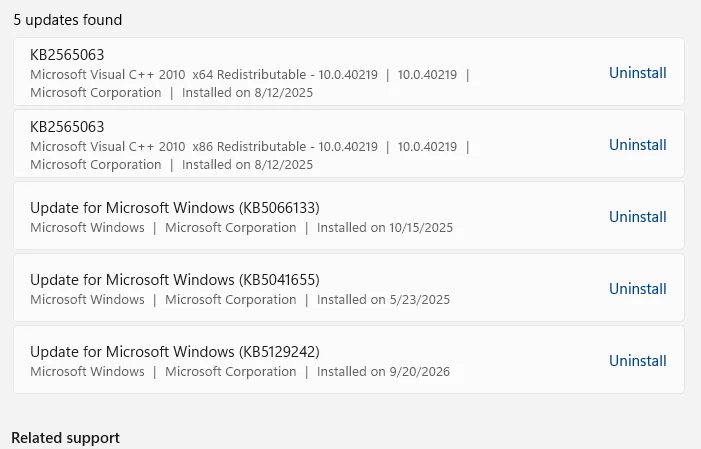Image resolution: width=701 pixels, height=449 pixels.
Task: Select the KB2565063 title of the x86 entry
Action: [x=67, y=127]
